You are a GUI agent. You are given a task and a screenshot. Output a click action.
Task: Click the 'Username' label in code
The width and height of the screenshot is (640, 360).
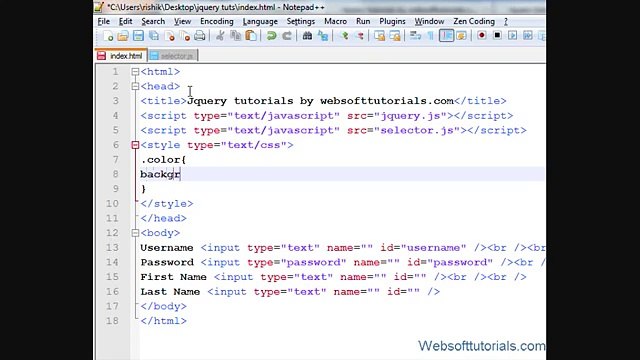pyautogui.click(x=167, y=248)
